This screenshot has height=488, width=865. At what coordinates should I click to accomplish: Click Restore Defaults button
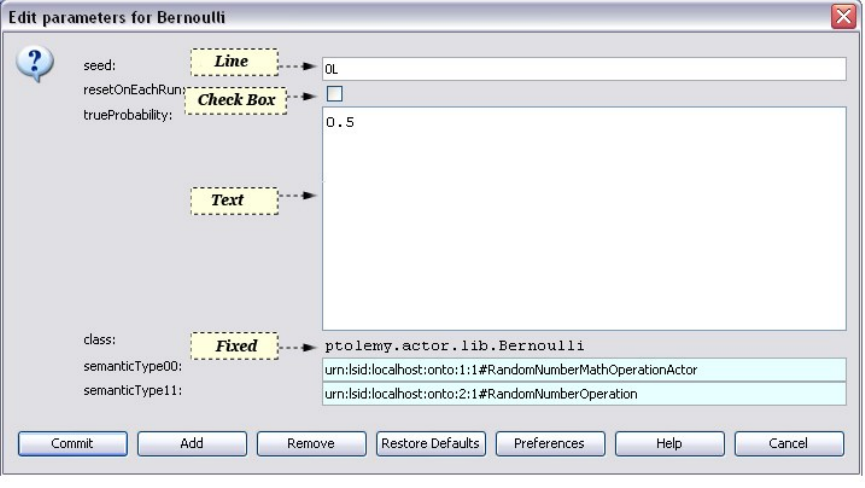click(431, 443)
